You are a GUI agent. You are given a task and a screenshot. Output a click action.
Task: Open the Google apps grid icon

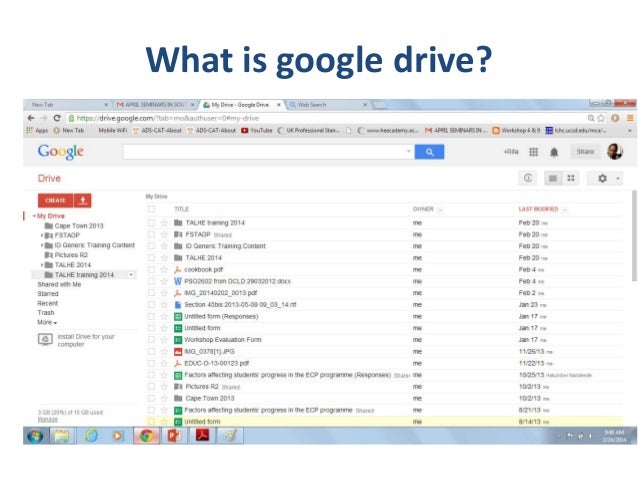tap(533, 152)
